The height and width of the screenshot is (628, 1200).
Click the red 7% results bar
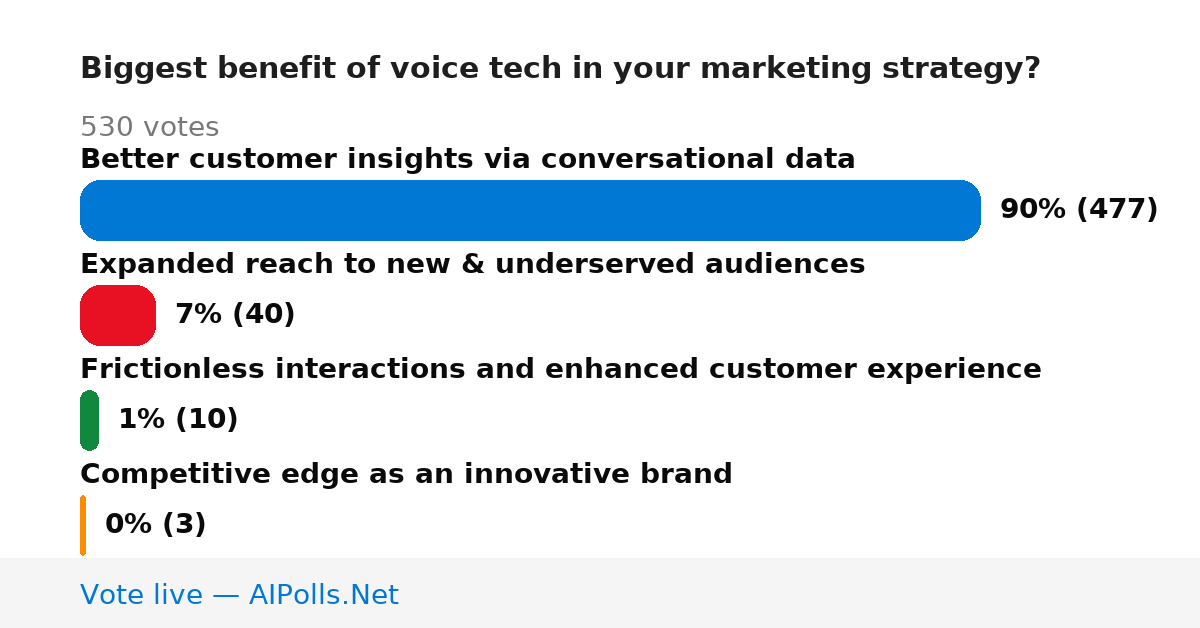pos(118,315)
